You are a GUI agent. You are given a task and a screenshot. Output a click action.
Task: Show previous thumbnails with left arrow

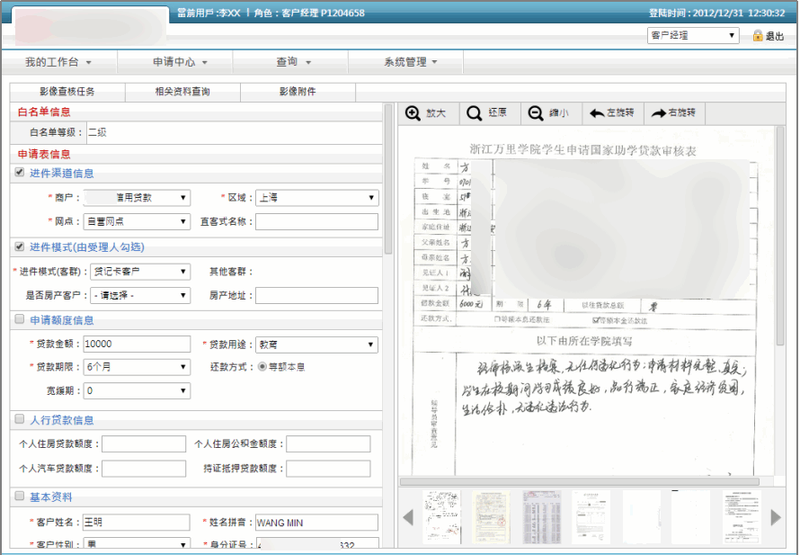[408, 517]
